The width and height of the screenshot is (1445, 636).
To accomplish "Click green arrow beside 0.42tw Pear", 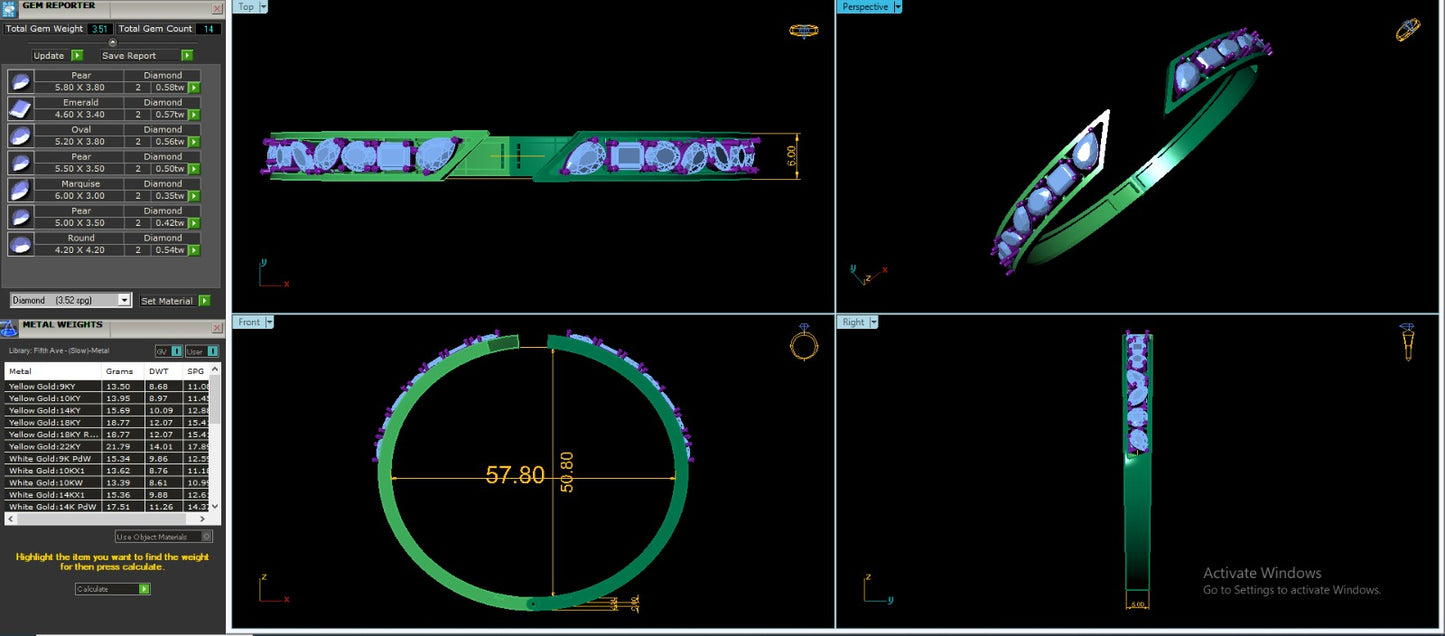I will point(194,223).
